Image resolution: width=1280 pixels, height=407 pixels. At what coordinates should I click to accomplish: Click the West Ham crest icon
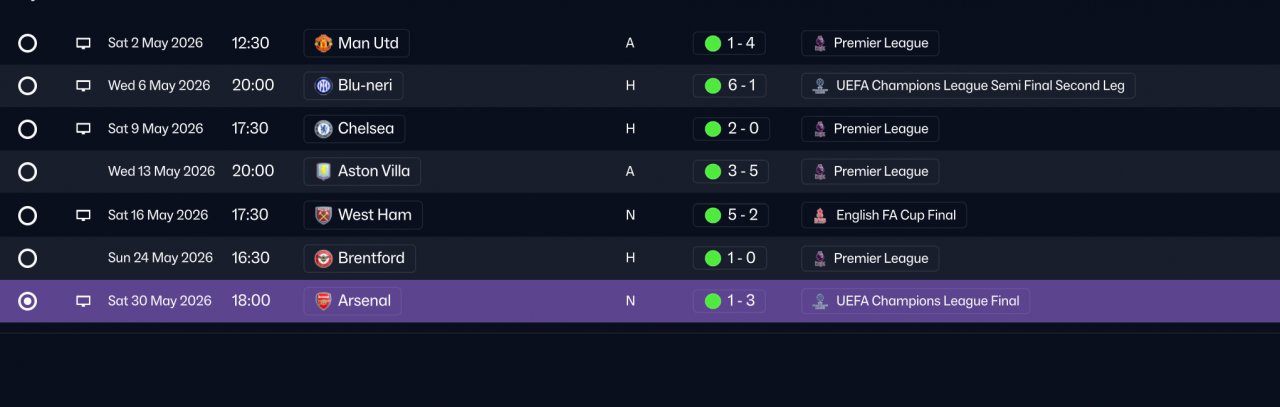point(323,215)
